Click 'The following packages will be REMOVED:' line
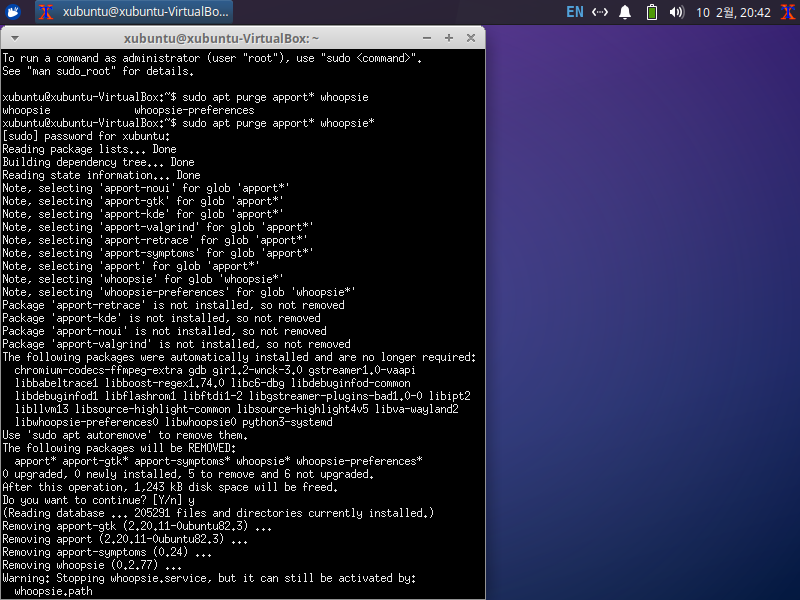The width and height of the screenshot is (800, 600). point(119,448)
